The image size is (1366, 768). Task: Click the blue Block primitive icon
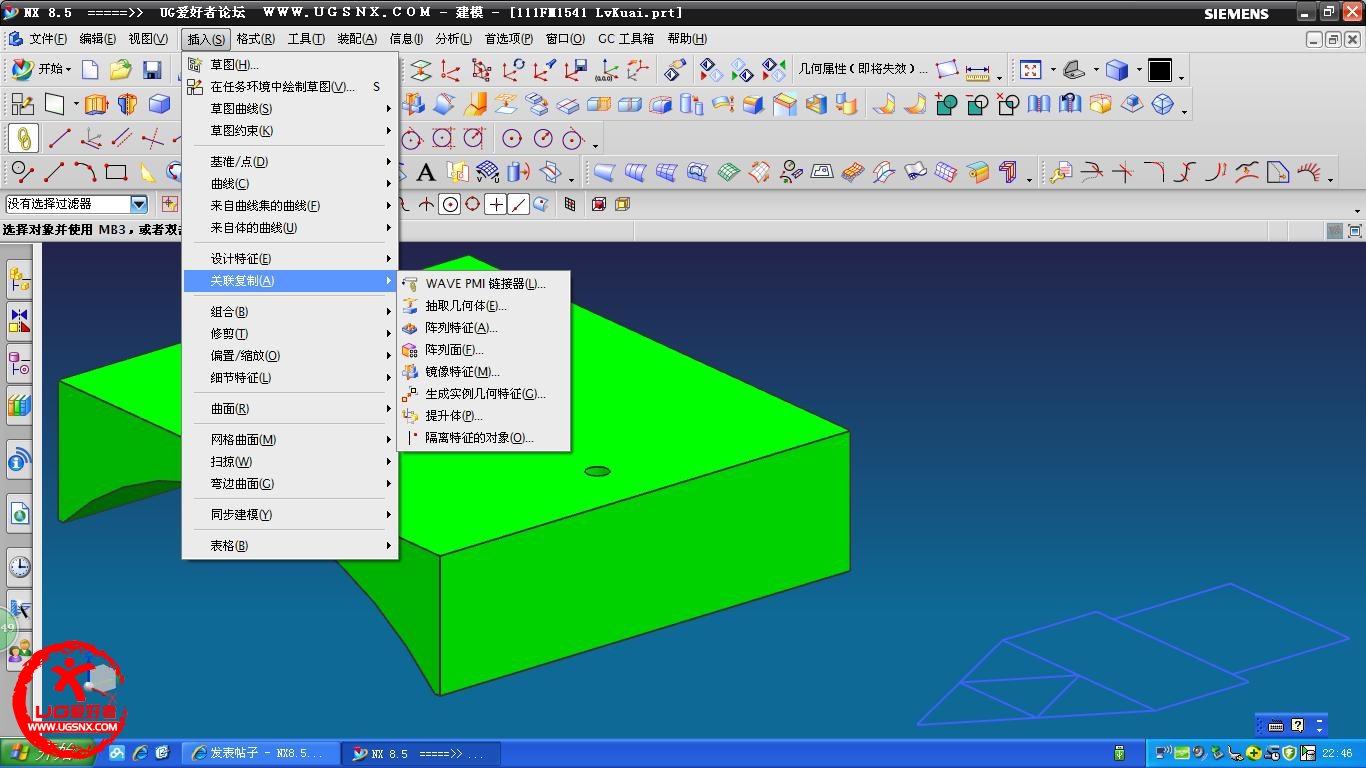tap(159, 104)
